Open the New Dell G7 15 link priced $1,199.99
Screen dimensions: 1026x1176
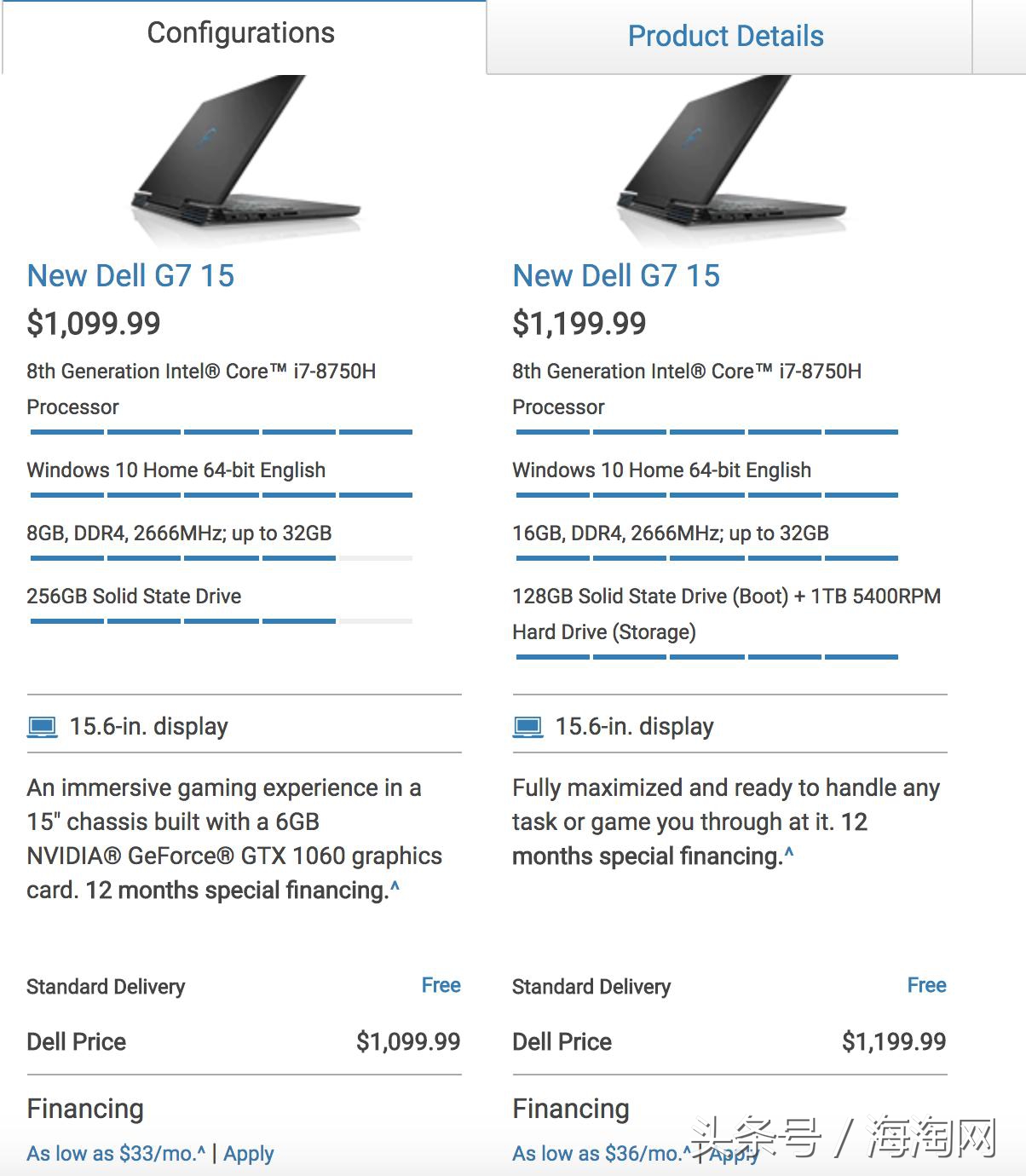click(x=616, y=276)
